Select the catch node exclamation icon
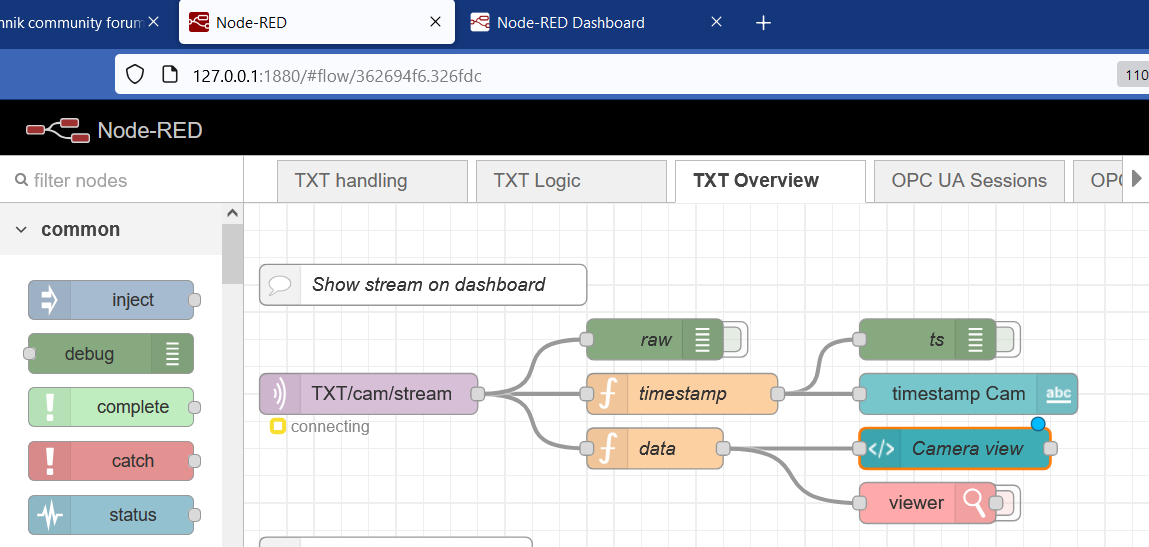The height and width of the screenshot is (547, 1149). (x=50, y=460)
